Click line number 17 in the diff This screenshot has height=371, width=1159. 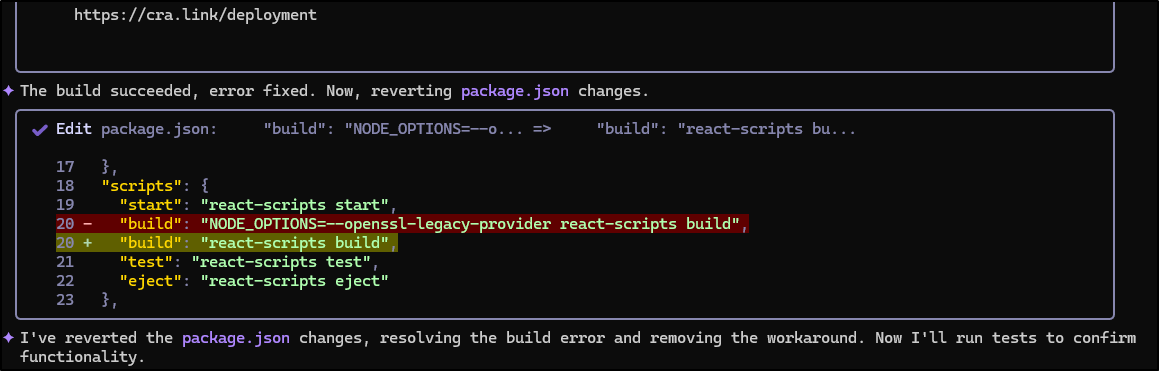(65, 166)
